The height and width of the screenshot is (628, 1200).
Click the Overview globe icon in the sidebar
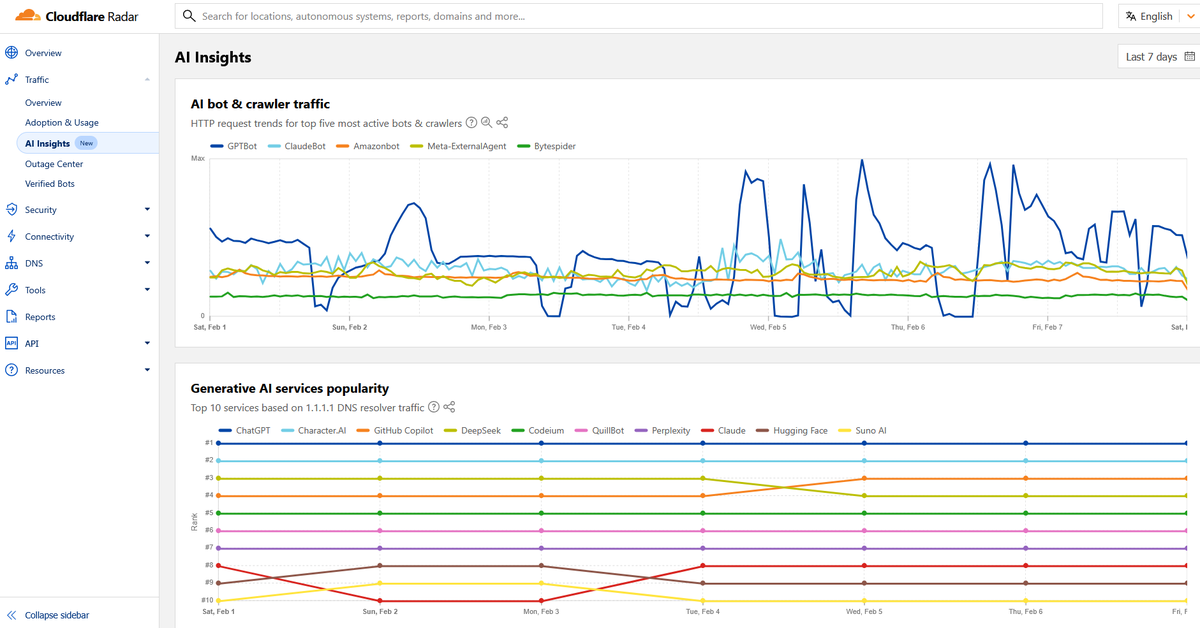click(12, 53)
